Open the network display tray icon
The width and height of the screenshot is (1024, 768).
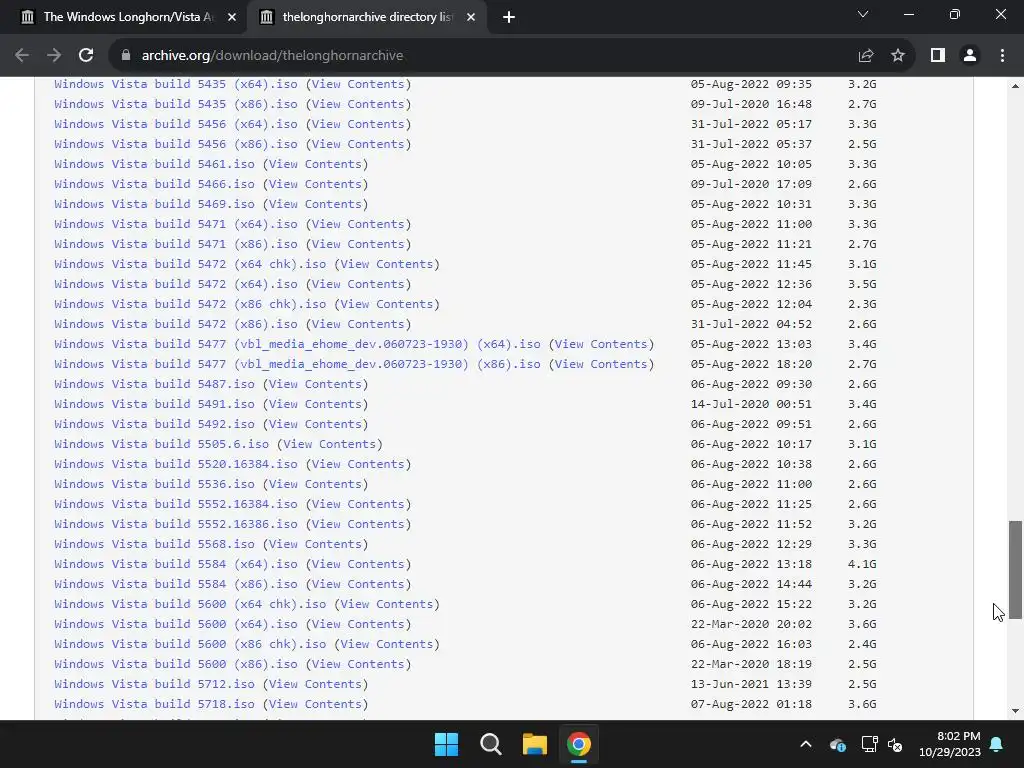pos(869,744)
